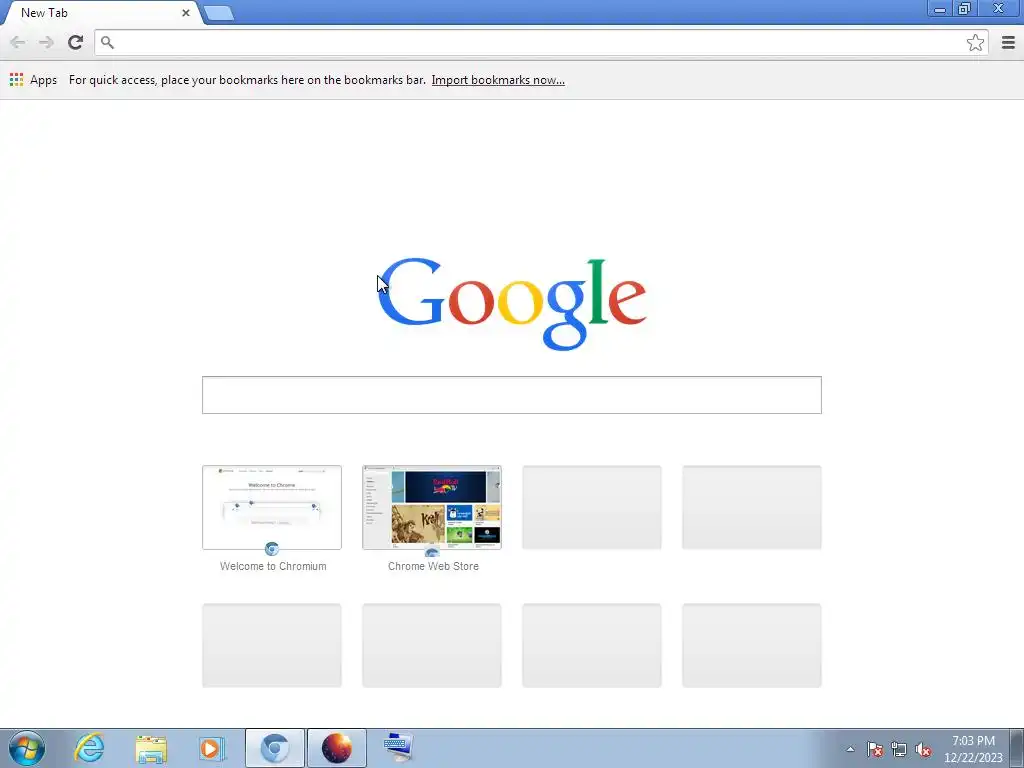Click the browser back arrow
Image resolution: width=1024 pixels, height=768 pixels.
coord(18,42)
